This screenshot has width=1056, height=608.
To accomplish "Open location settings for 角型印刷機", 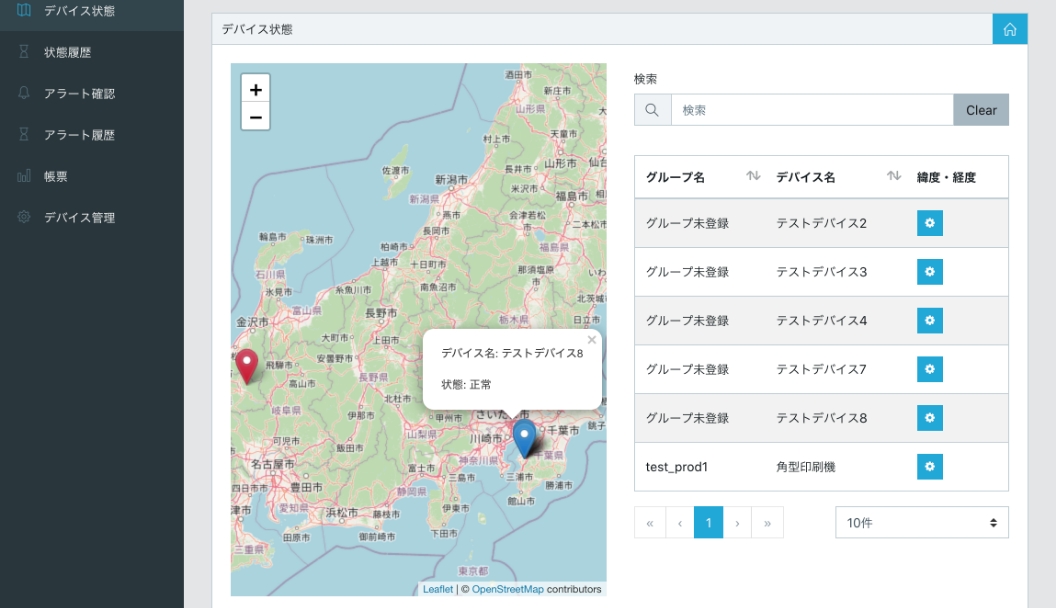I will tap(929, 467).
